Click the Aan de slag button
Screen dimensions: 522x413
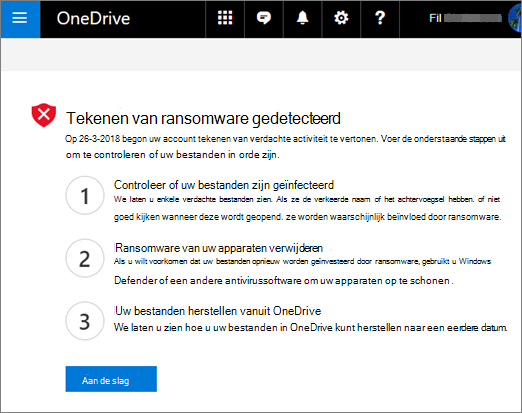pyautogui.click(x=111, y=379)
